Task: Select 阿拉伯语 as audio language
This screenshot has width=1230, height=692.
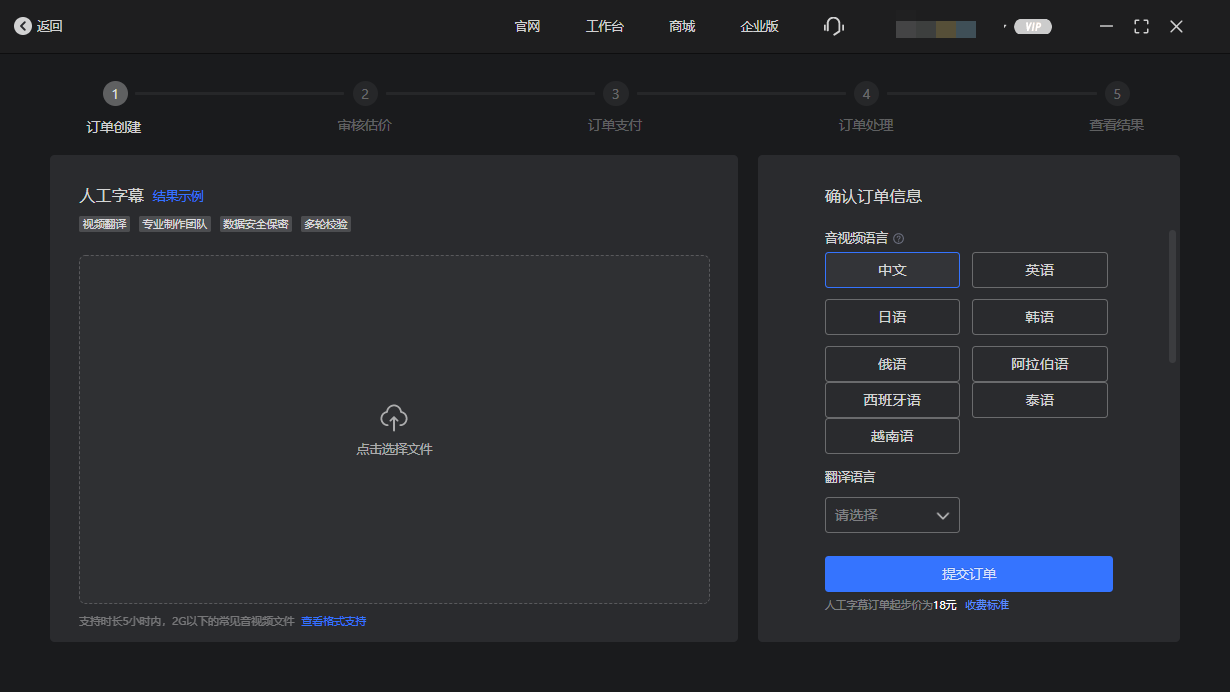Action: pyautogui.click(x=1039, y=364)
